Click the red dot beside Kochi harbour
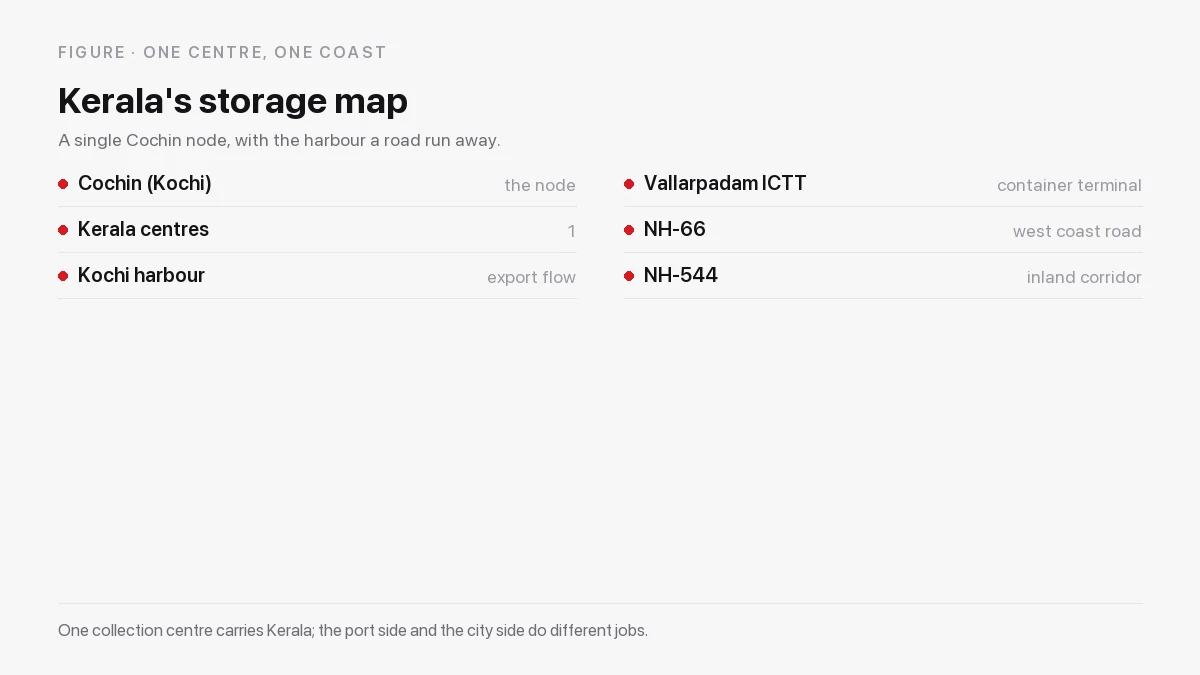Image resolution: width=1200 pixels, height=675 pixels. pyautogui.click(x=63, y=276)
